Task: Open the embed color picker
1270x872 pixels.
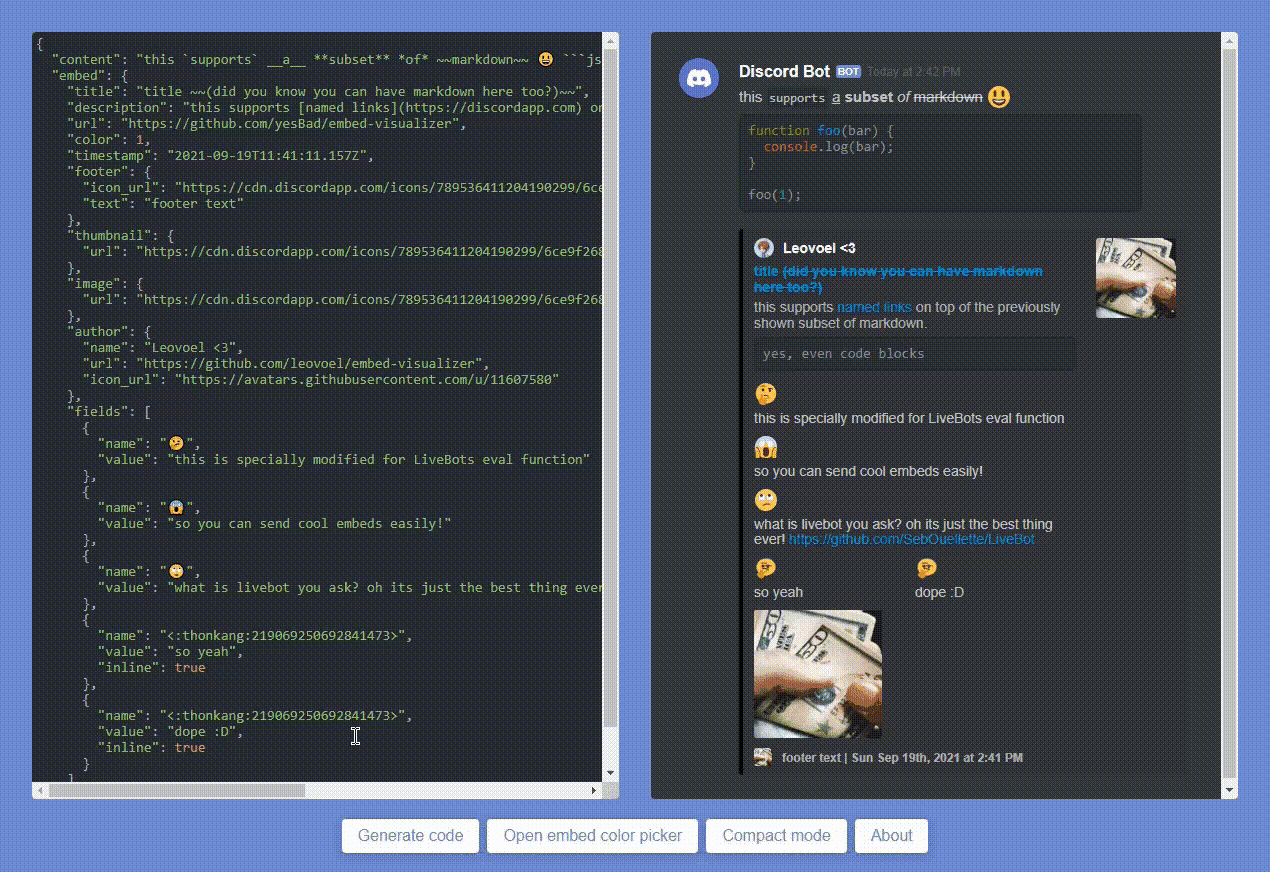Action: 593,836
